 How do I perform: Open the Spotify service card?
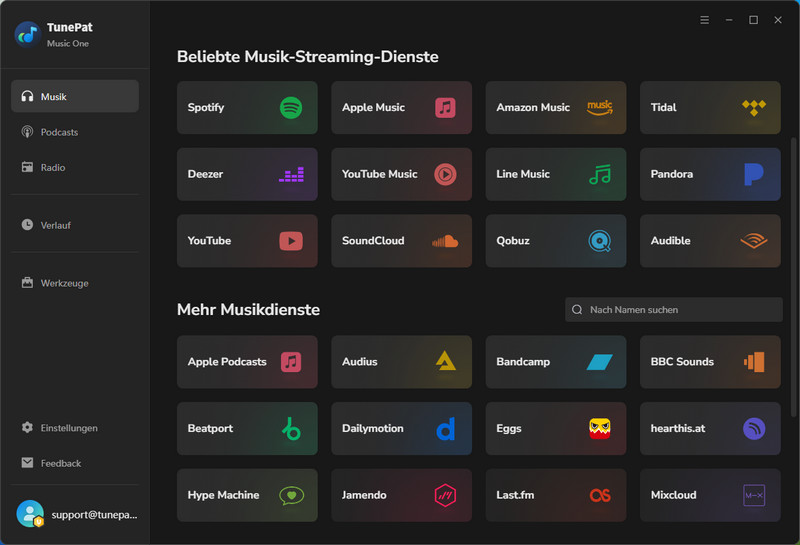click(x=247, y=108)
